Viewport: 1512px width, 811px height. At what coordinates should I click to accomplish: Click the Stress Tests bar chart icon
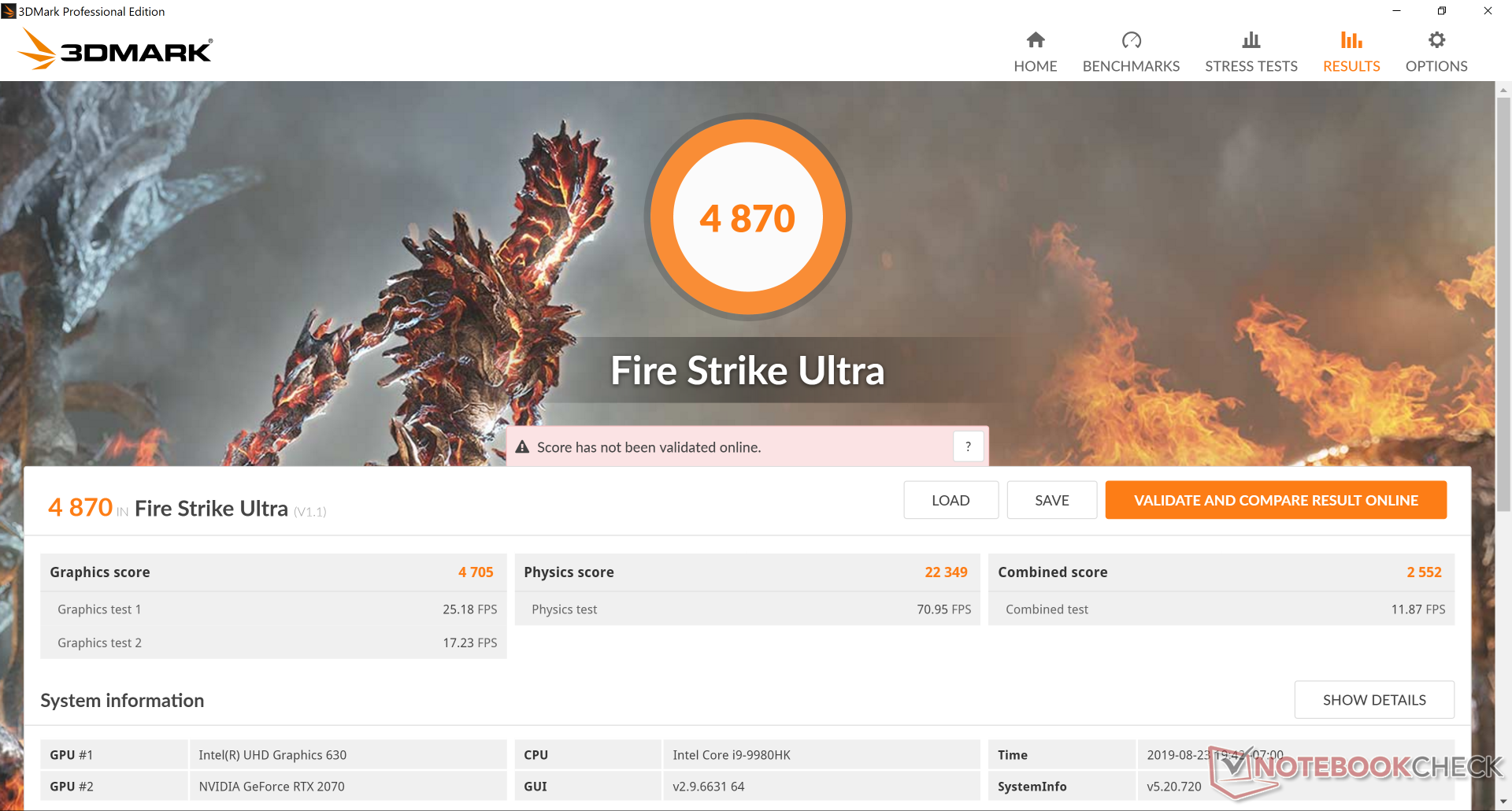[1251, 39]
